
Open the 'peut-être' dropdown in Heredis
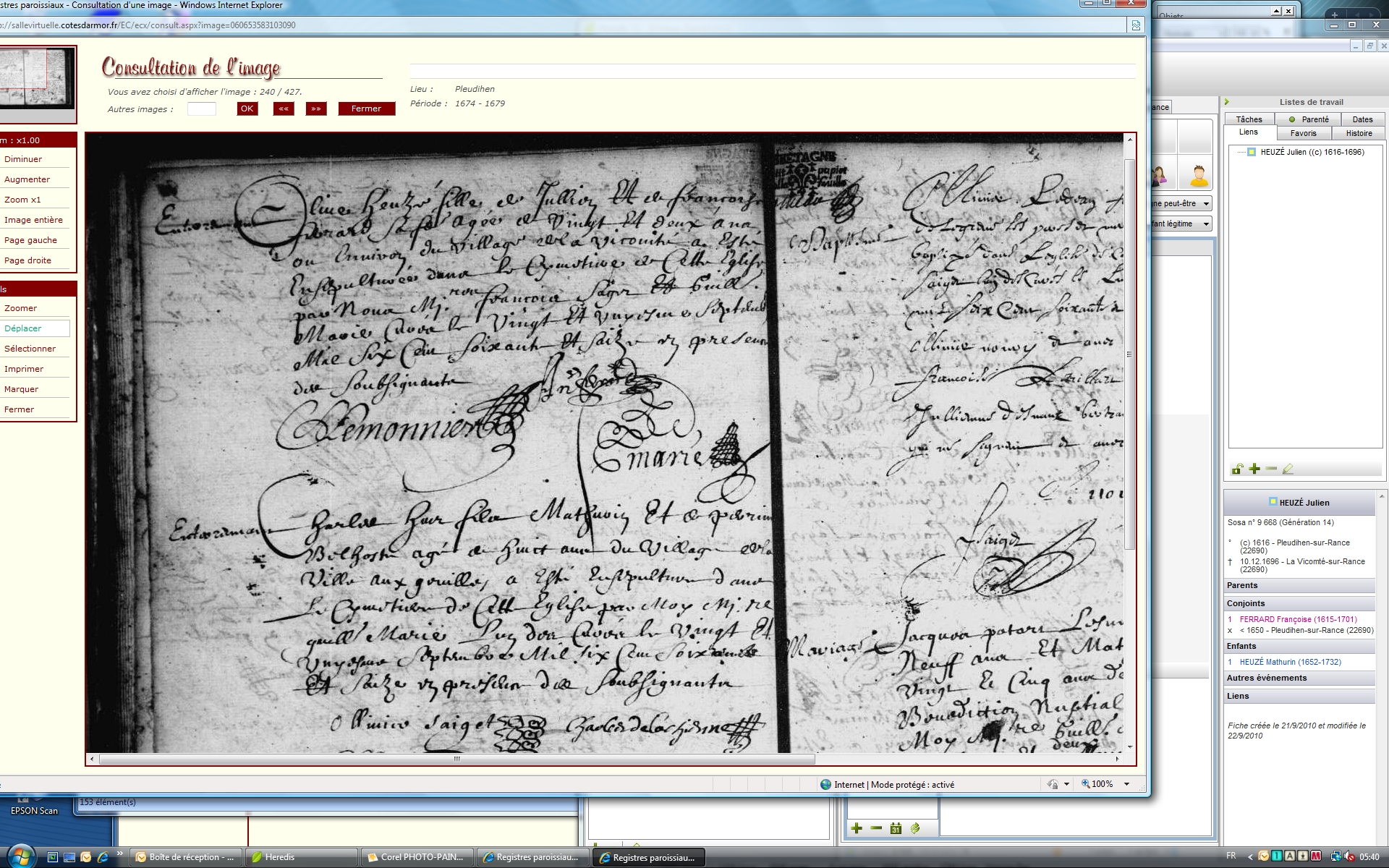pos(1206,204)
